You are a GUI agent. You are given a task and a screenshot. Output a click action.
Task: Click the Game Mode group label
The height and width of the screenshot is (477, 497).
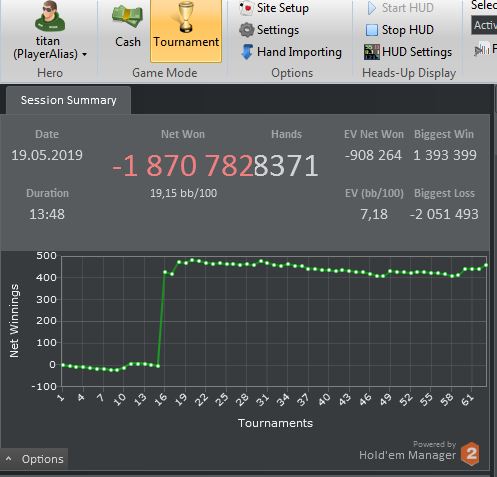tap(165, 73)
